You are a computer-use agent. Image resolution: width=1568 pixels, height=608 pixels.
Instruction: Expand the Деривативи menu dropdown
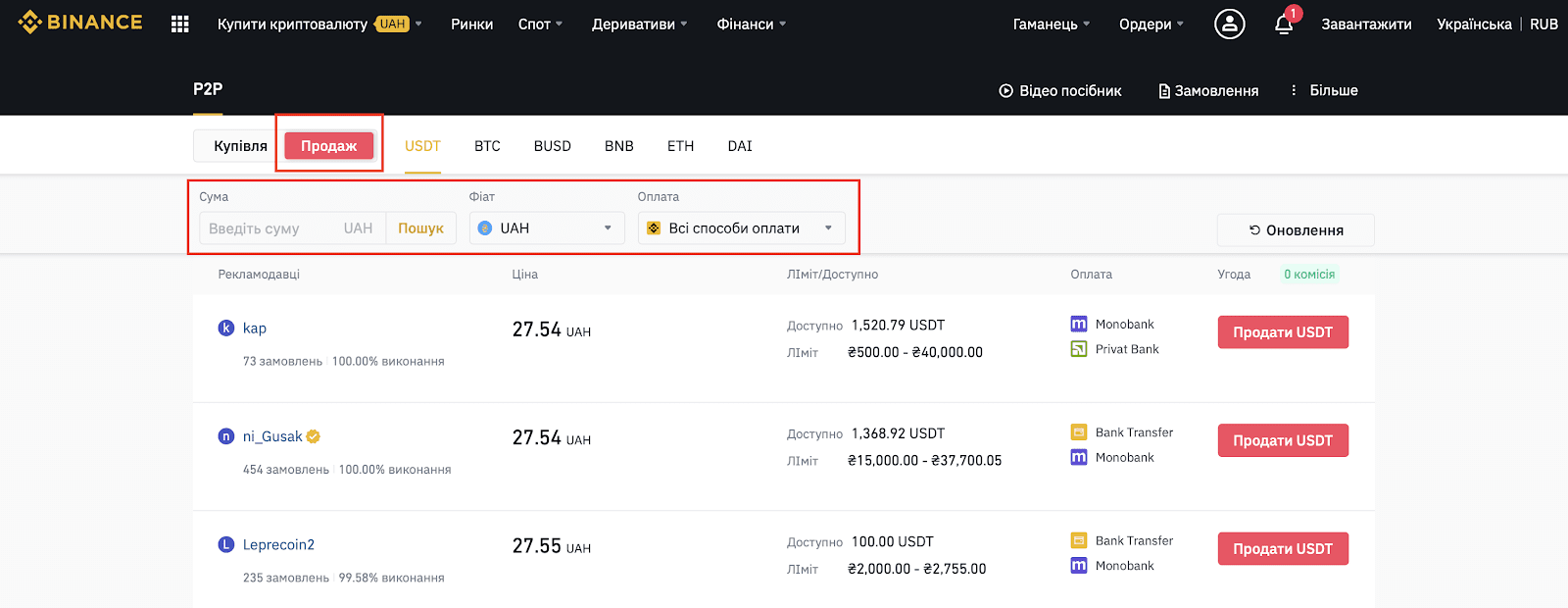coord(640,24)
